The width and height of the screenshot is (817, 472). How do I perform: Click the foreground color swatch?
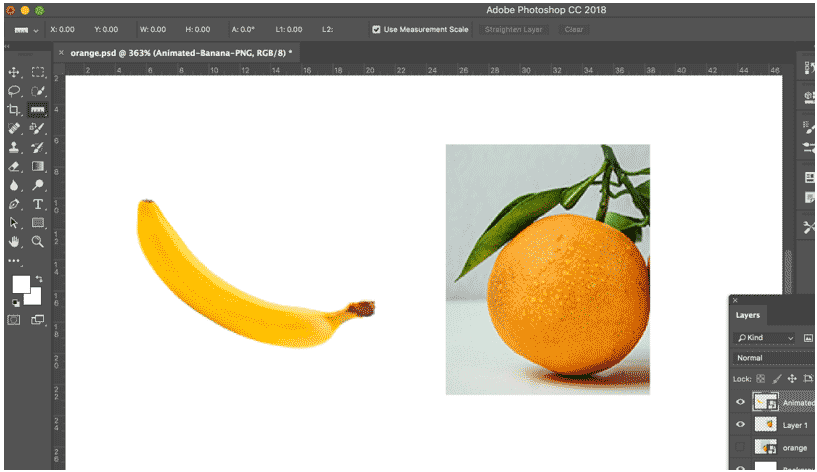click(21, 284)
